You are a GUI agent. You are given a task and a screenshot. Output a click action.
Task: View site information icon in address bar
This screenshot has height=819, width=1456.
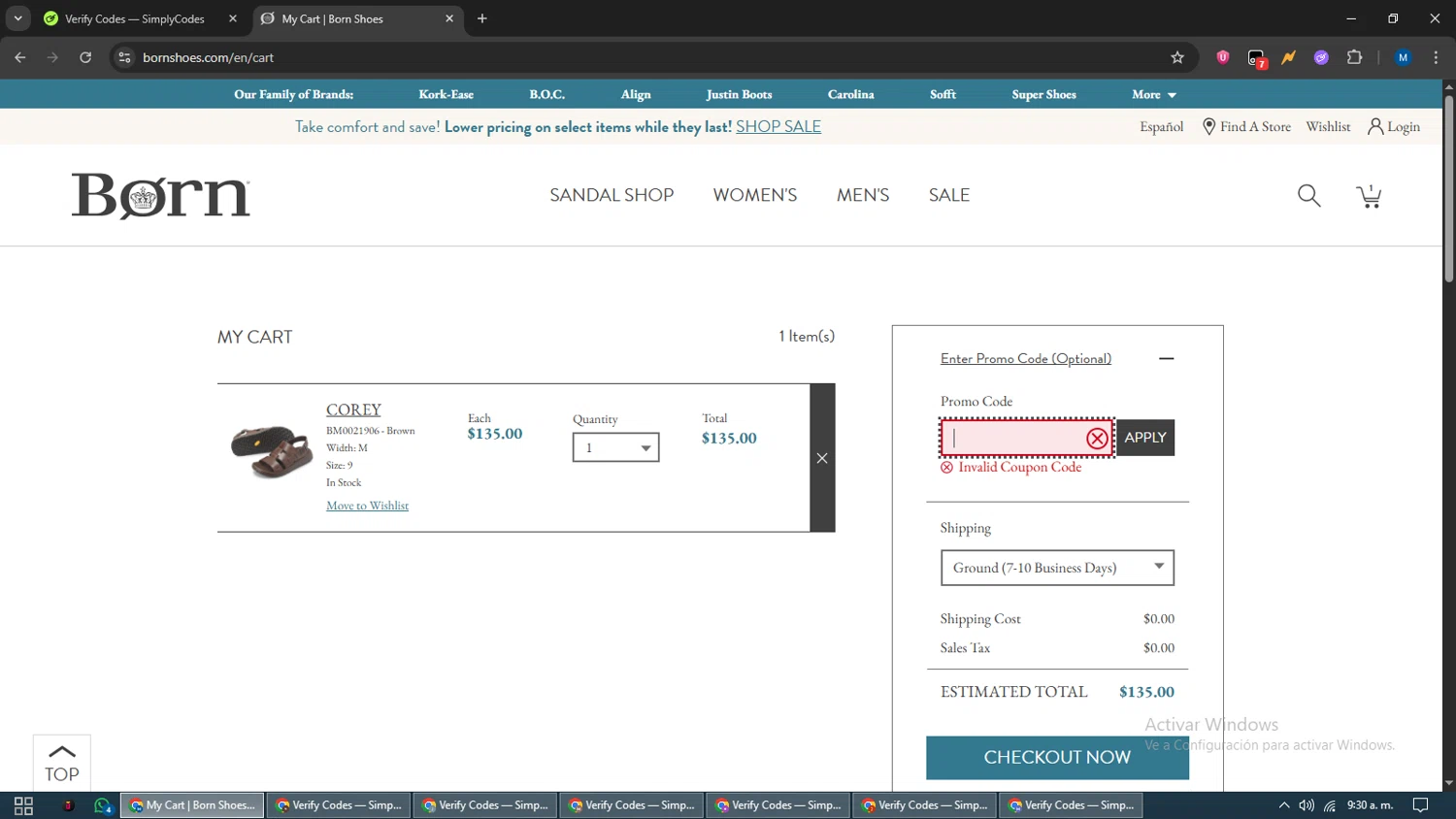tap(124, 57)
